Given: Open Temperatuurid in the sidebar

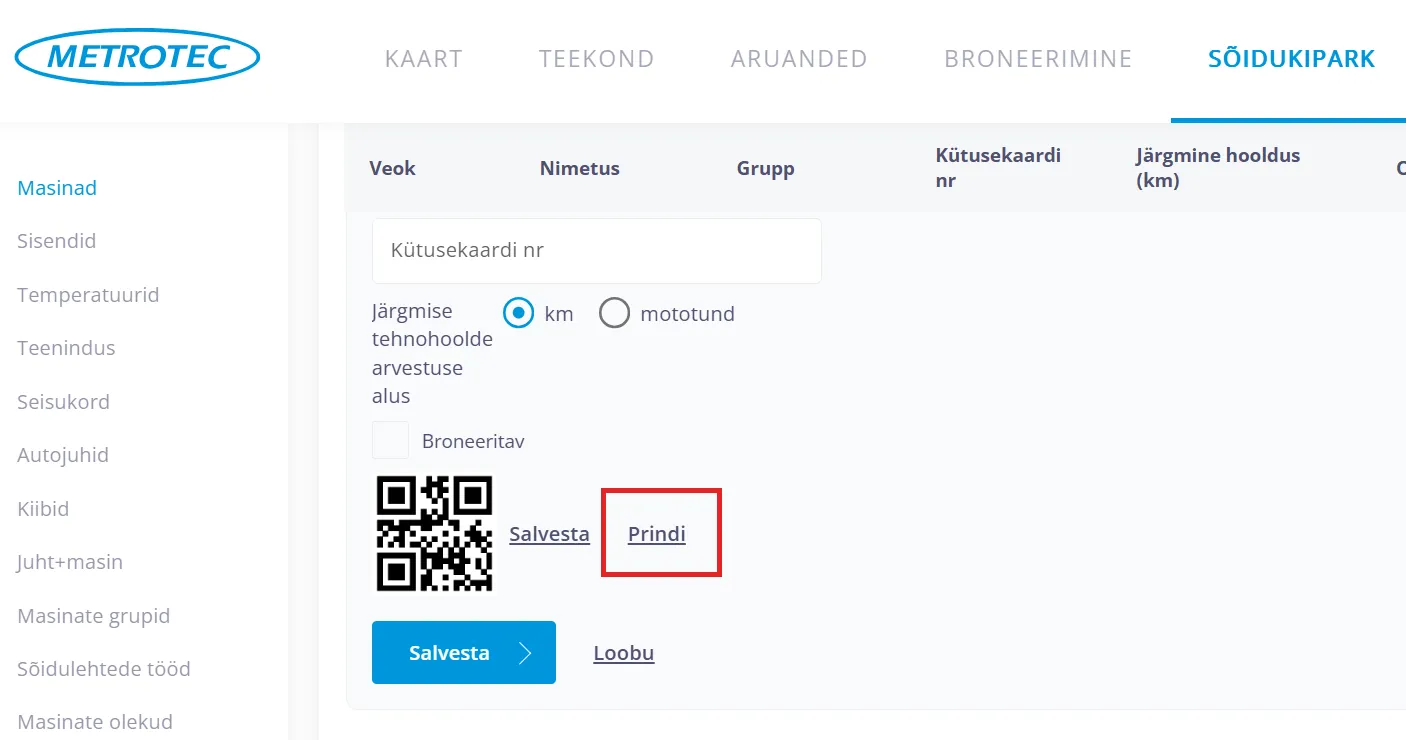Looking at the screenshot, I should pos(88,295).
